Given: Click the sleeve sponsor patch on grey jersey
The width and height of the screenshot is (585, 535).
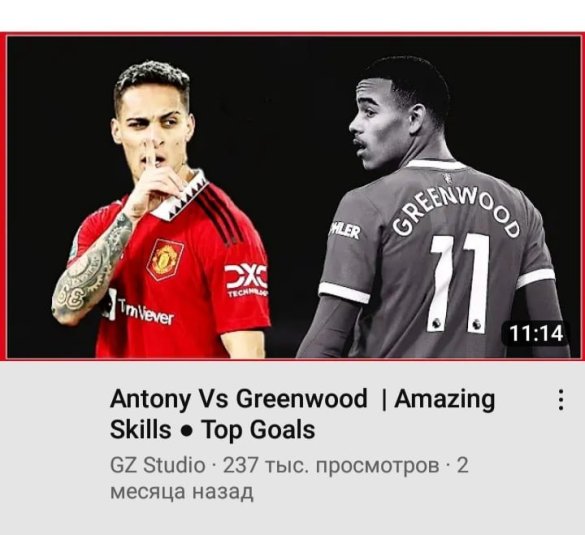Looking at the screenshot, I should coord(345,231).
